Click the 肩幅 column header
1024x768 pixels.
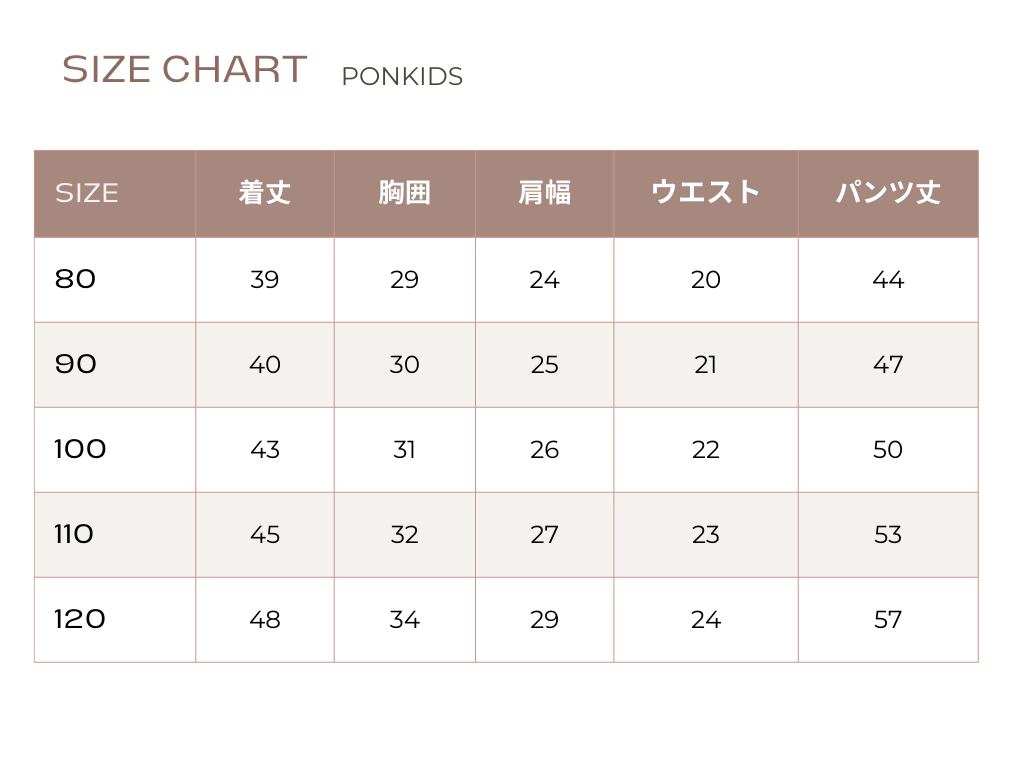pos(544,193)
